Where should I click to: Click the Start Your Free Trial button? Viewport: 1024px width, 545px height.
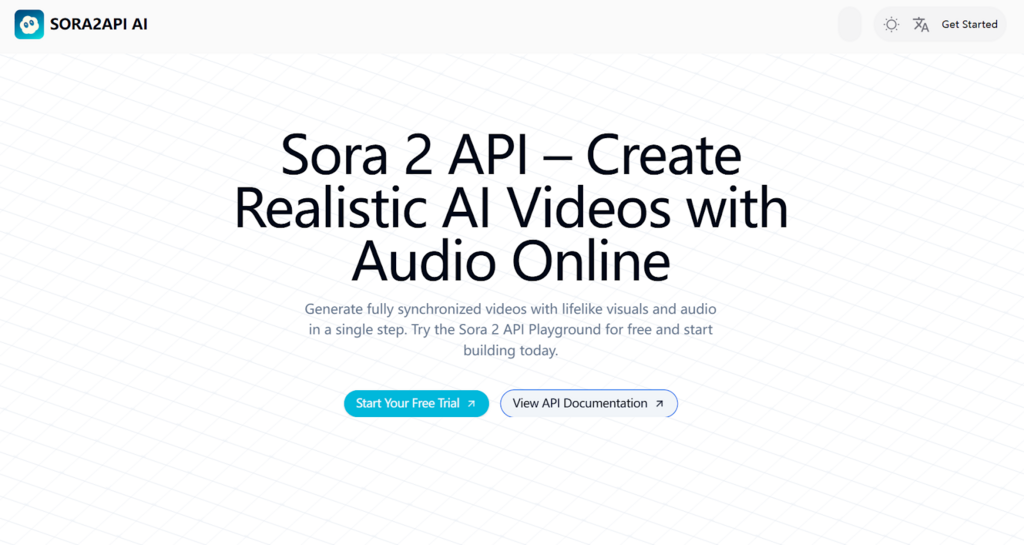coord(416,403)
